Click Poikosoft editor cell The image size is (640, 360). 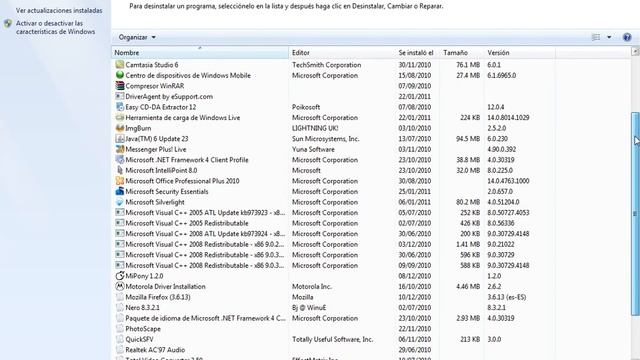(306, 107)
